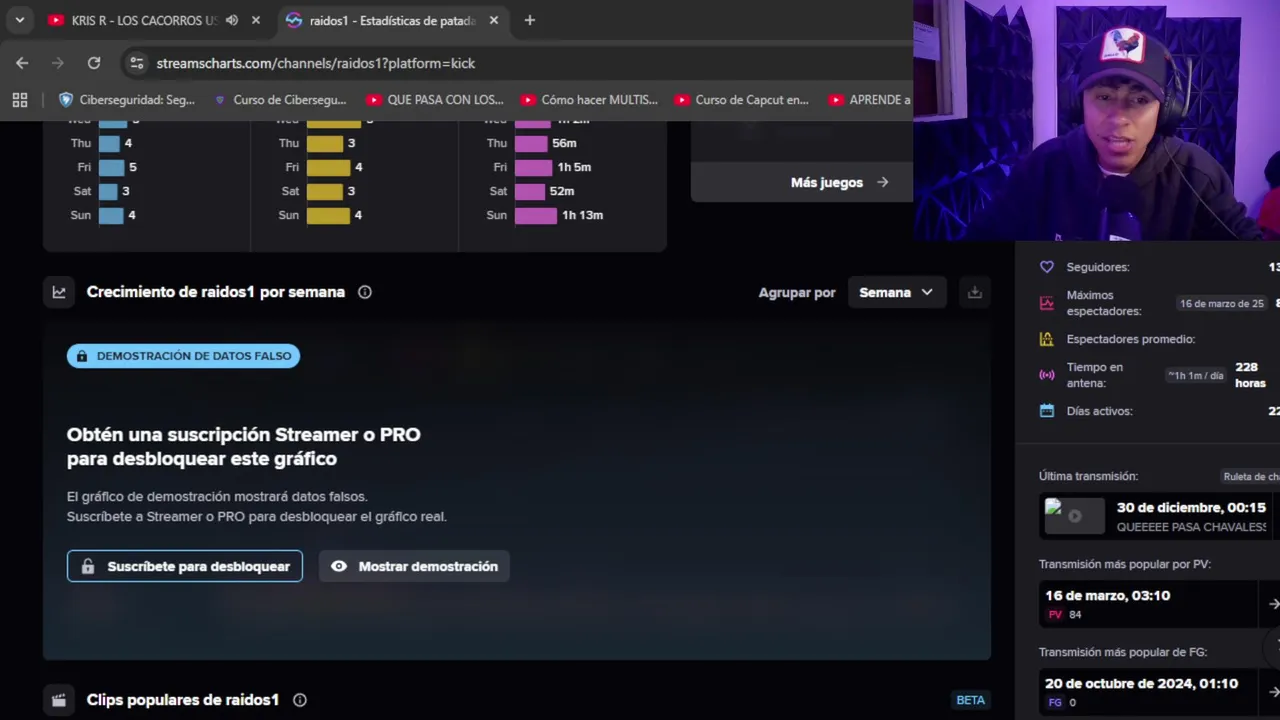Image resolution: width=1280 pixels, height=720 pixels.
Task: Go back to the previous page
Action: click(22, 63)
